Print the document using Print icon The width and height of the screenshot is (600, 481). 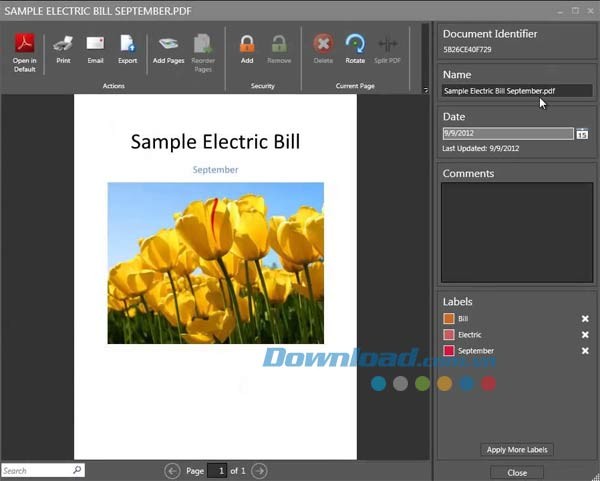click(x=63, y=44)
